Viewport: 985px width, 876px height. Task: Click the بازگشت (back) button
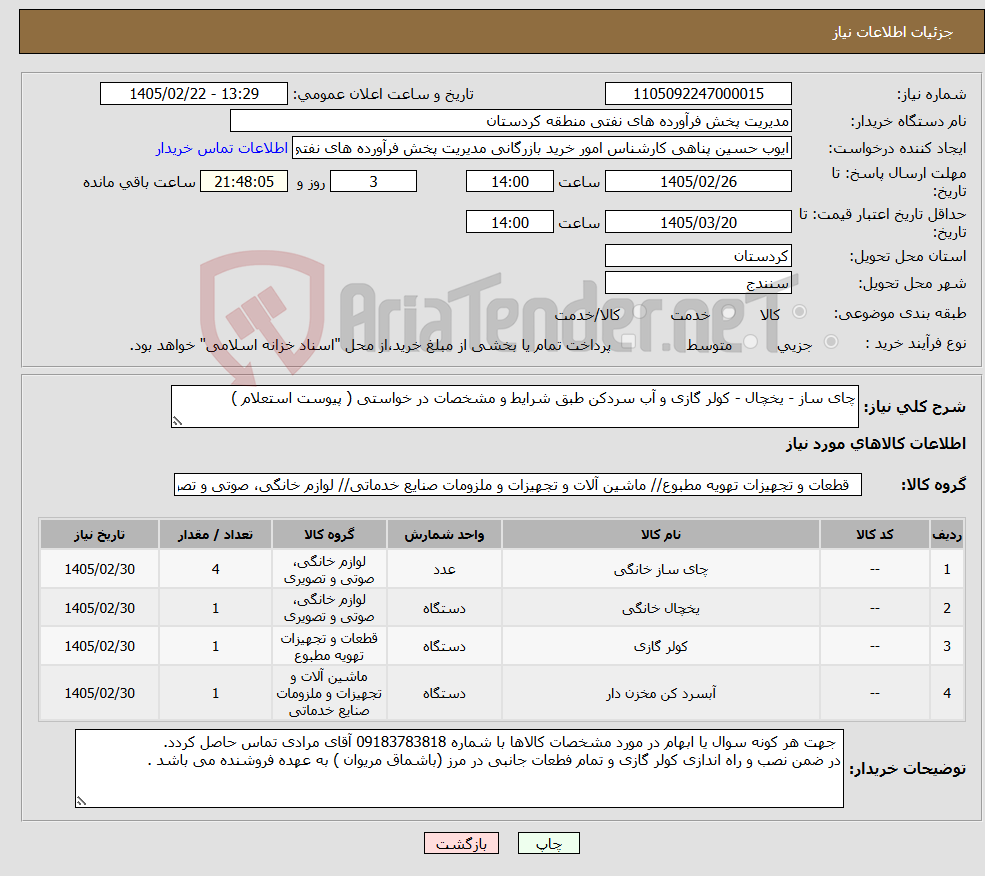461,843
